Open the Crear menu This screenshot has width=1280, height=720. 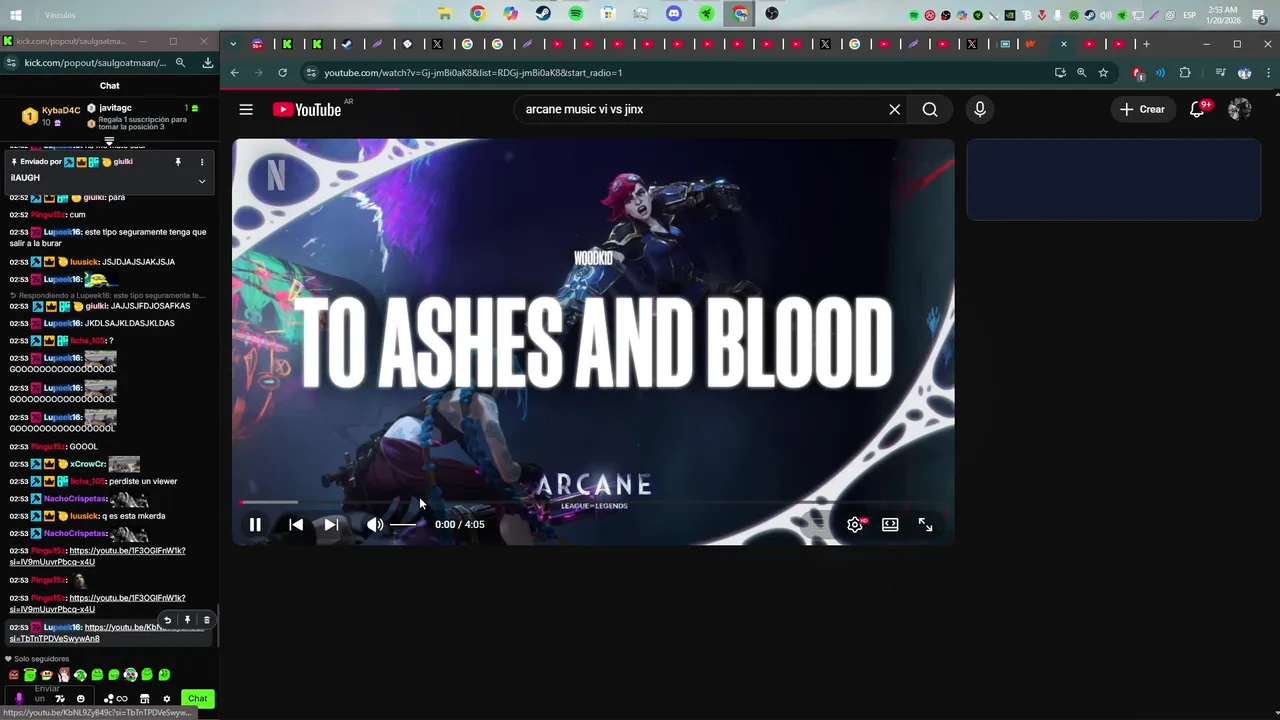pos(1143,109)
